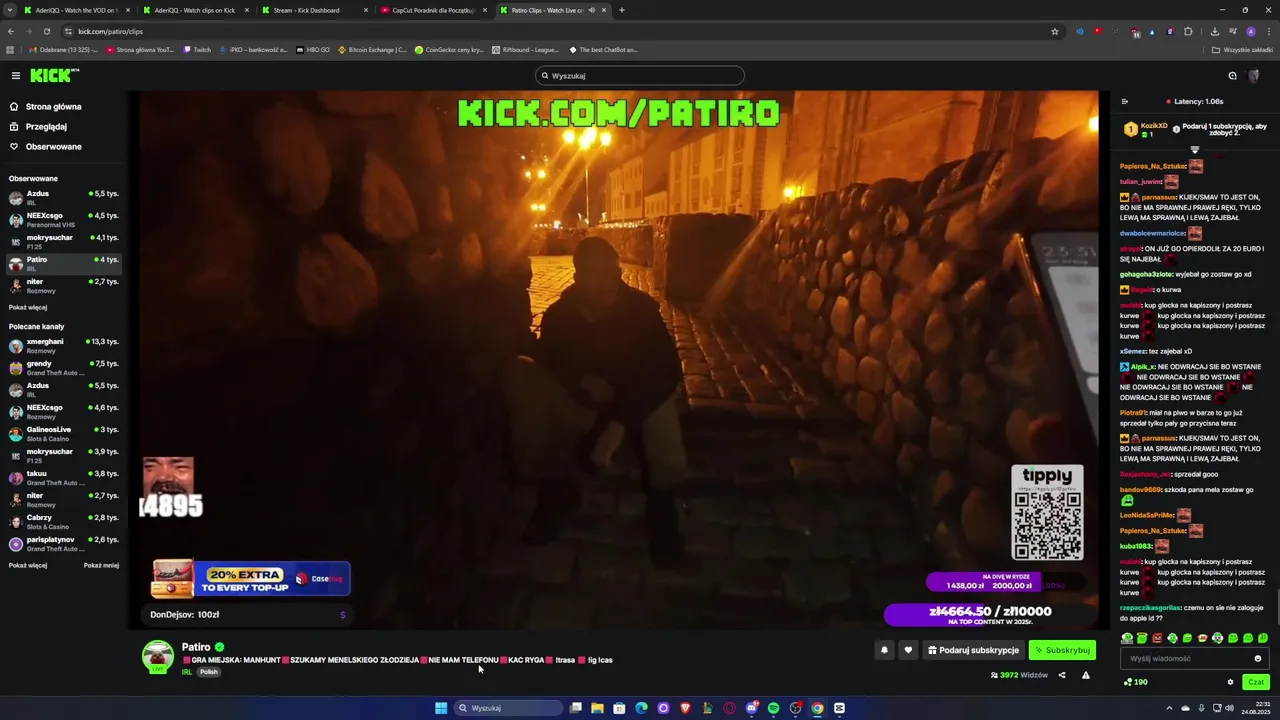Image resolution: width=1280 pixels, height=720 pixels.
Task: Click the Kick logo
Action: coord(54,76)
